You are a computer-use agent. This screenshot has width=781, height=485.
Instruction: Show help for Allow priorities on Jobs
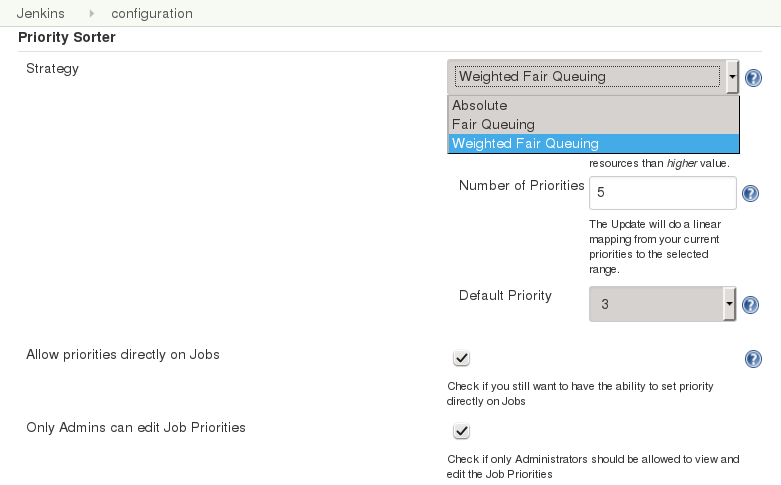point(754,359)
